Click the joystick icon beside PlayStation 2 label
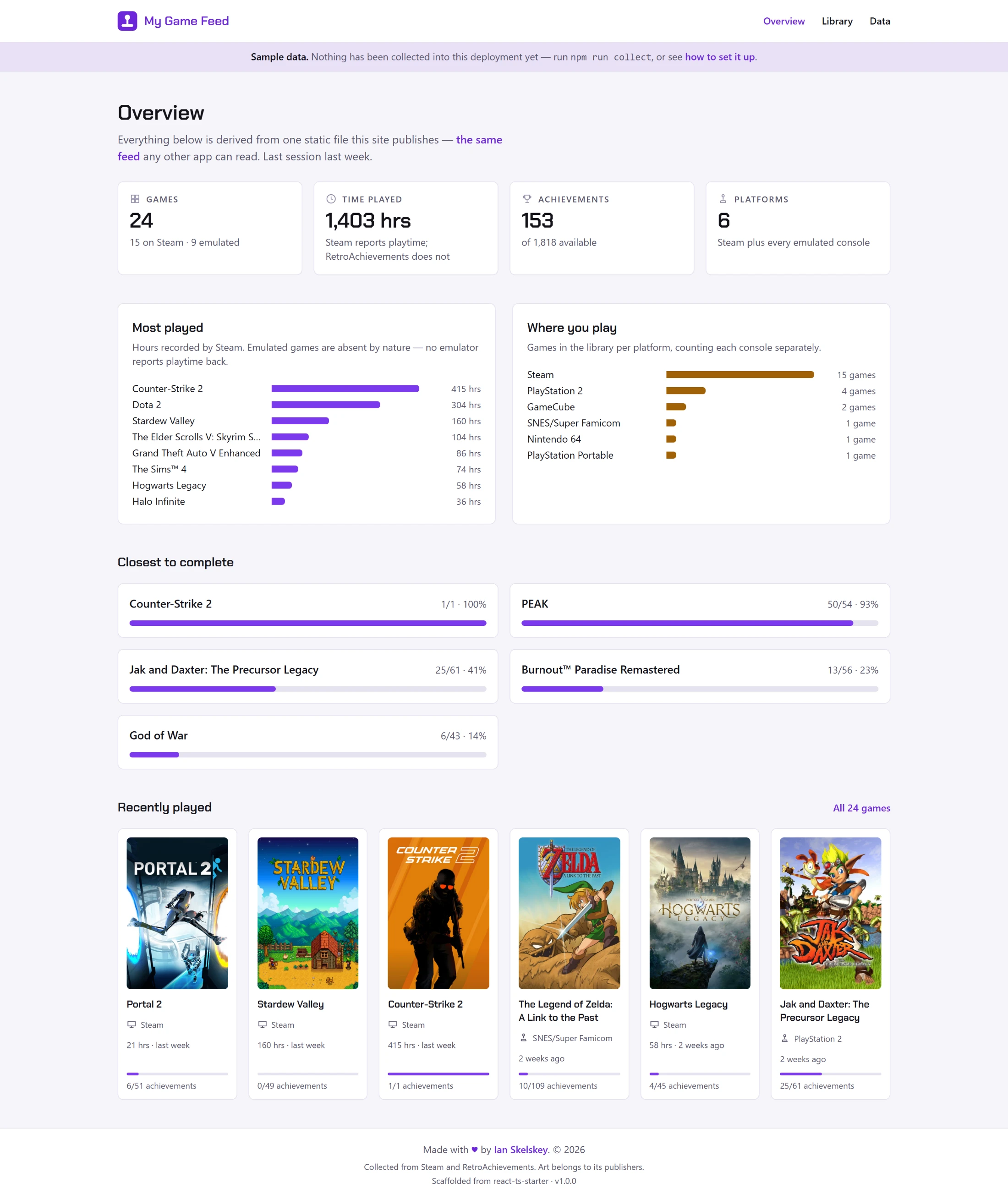 [x=784, y=1038]
